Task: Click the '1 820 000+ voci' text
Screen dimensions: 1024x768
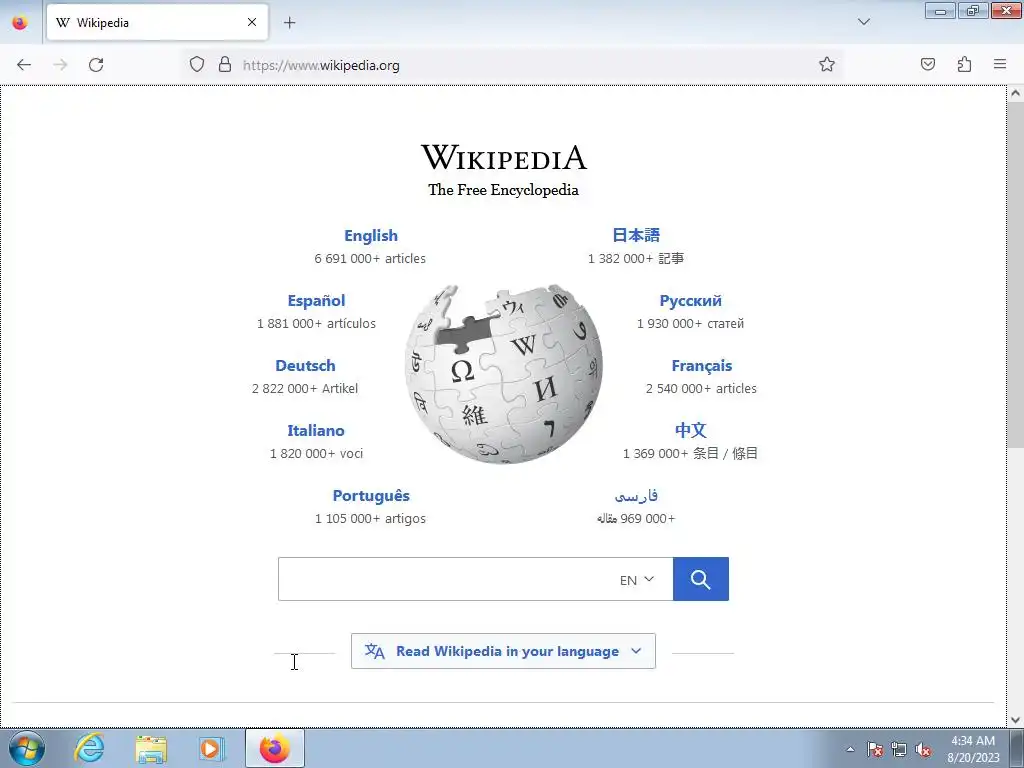Action: click(316, 453)
